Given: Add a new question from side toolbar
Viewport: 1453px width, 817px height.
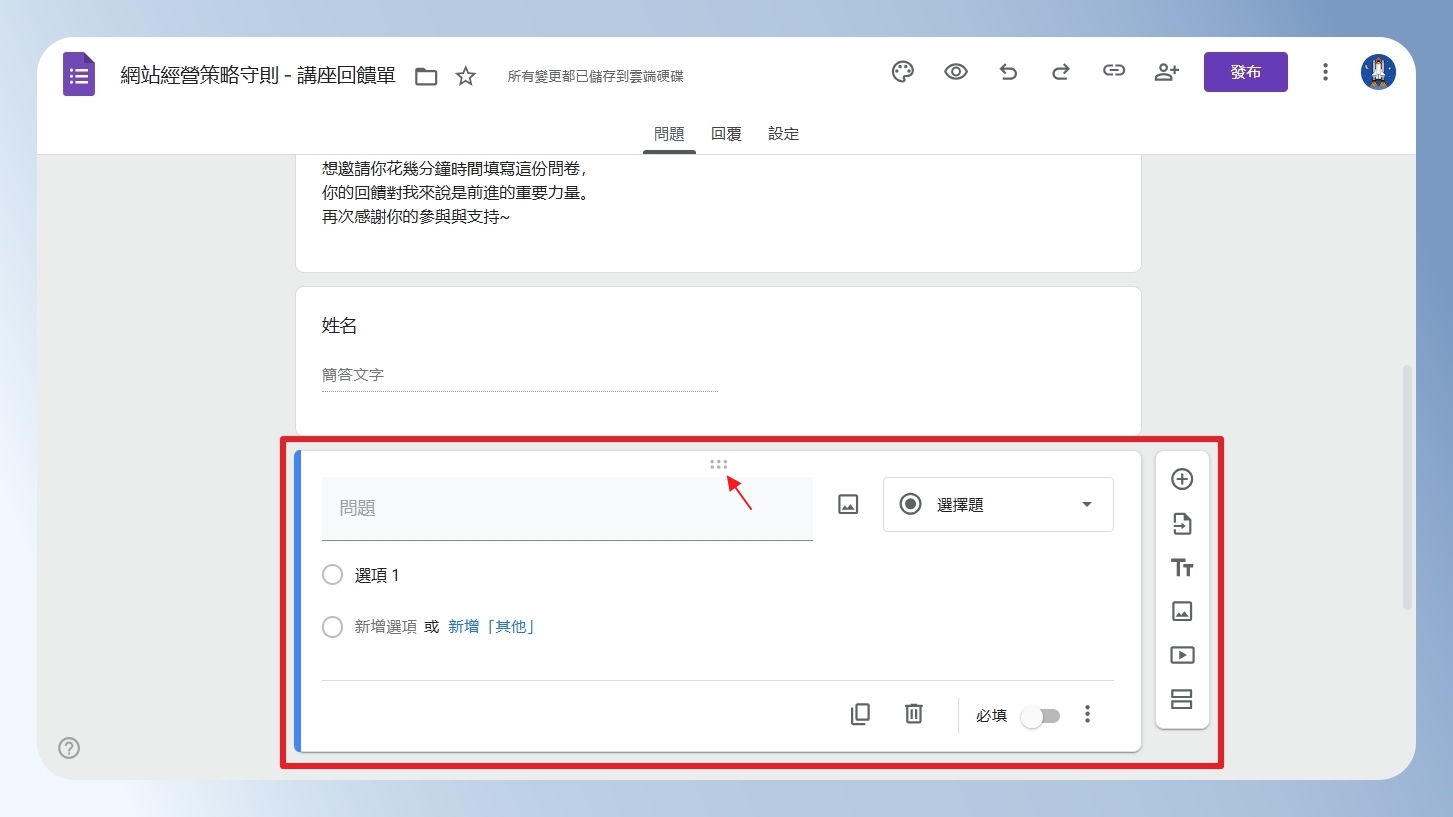Looking at the screenshot, I should [x=1182, y=479].
